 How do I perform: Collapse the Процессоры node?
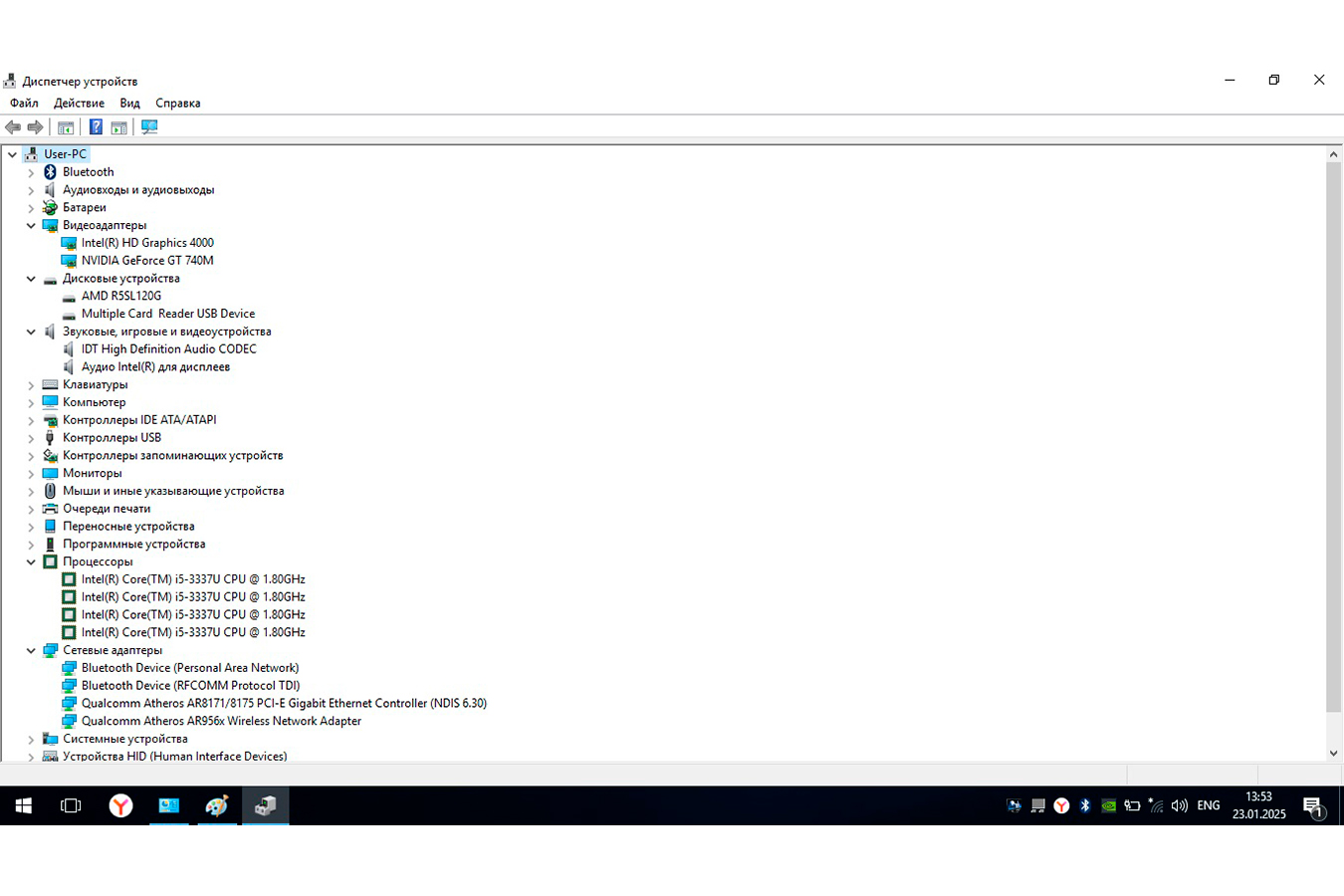coord(31,562)
